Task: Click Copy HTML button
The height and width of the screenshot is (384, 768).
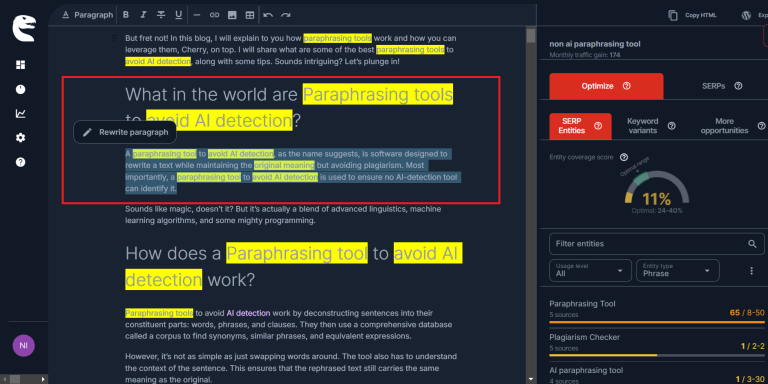Action: (x=692, y=15)
